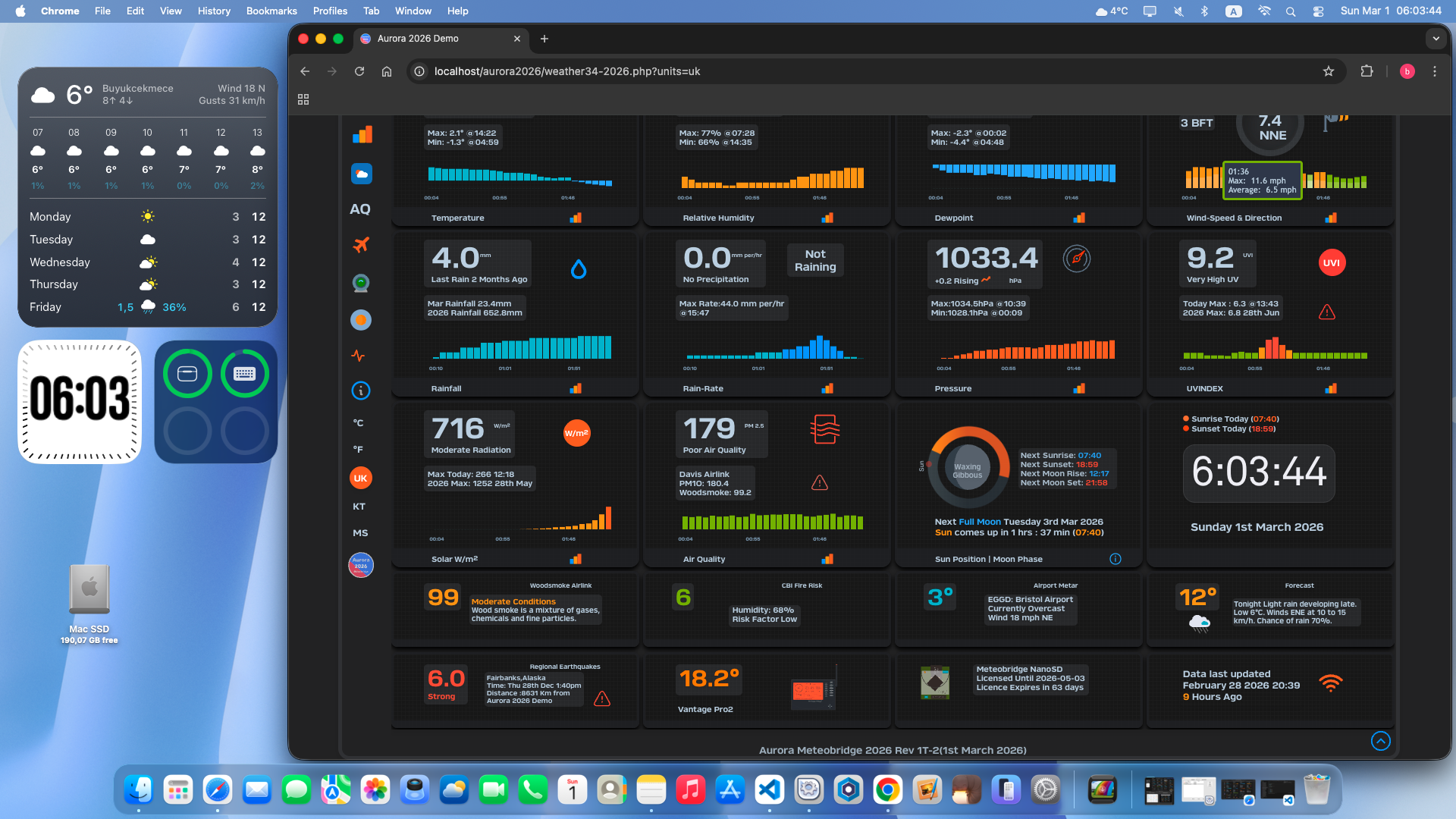Select the Aurora 2026 Demo tab
This screenshot has height=819, width=1456.
tap(432, 39)
